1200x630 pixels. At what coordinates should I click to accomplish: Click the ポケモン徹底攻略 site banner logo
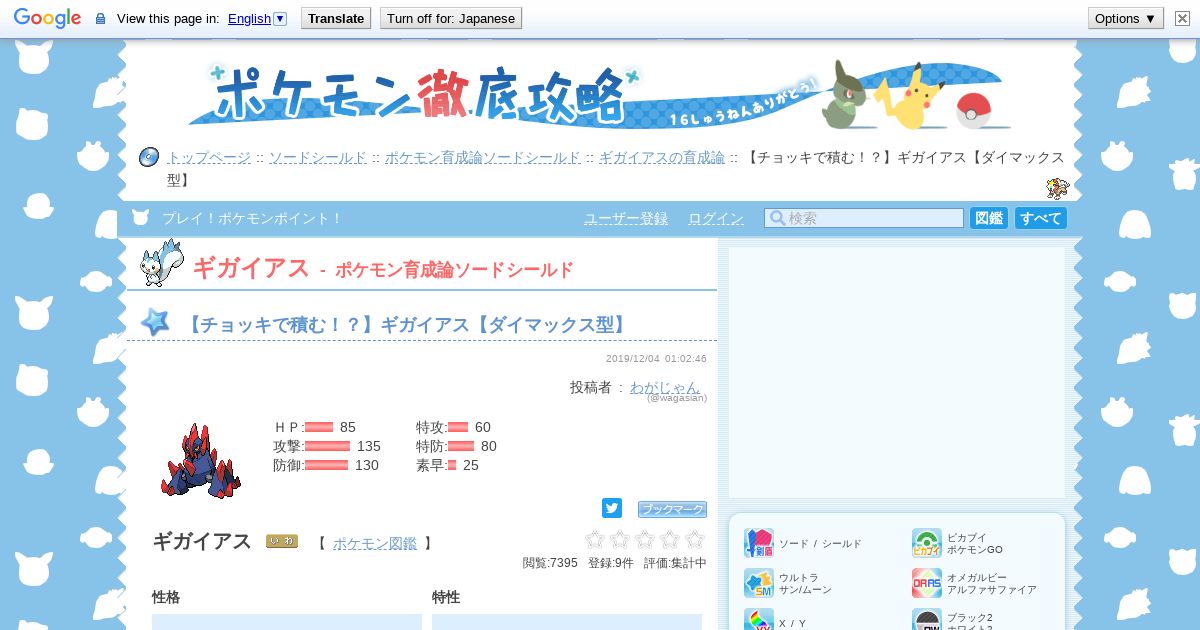pos(600,97)
